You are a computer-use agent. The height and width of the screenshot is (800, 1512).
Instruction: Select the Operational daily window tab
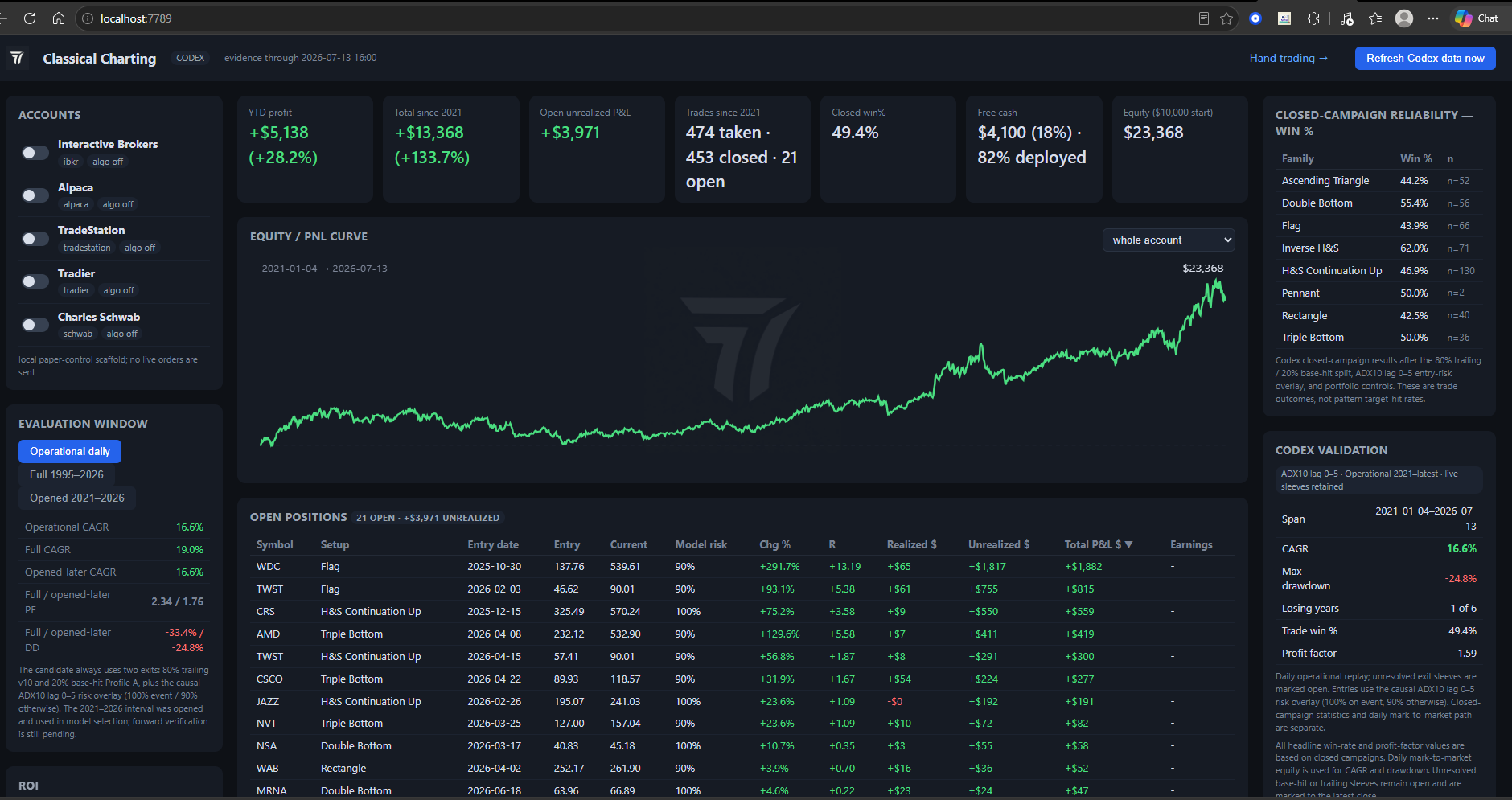70,451
